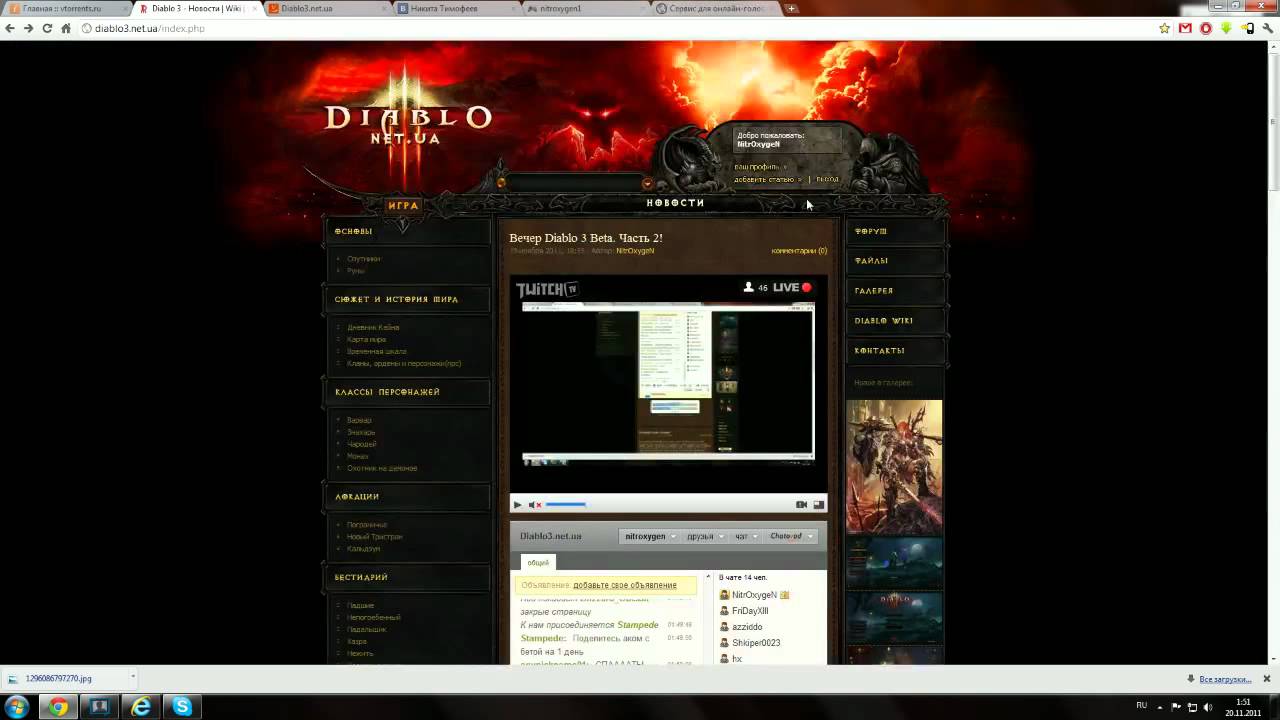Image resolution: width=1280 pixels, height=720 pixels.
Task: Open the чат dropdown menu
Action: coord(746,536)
